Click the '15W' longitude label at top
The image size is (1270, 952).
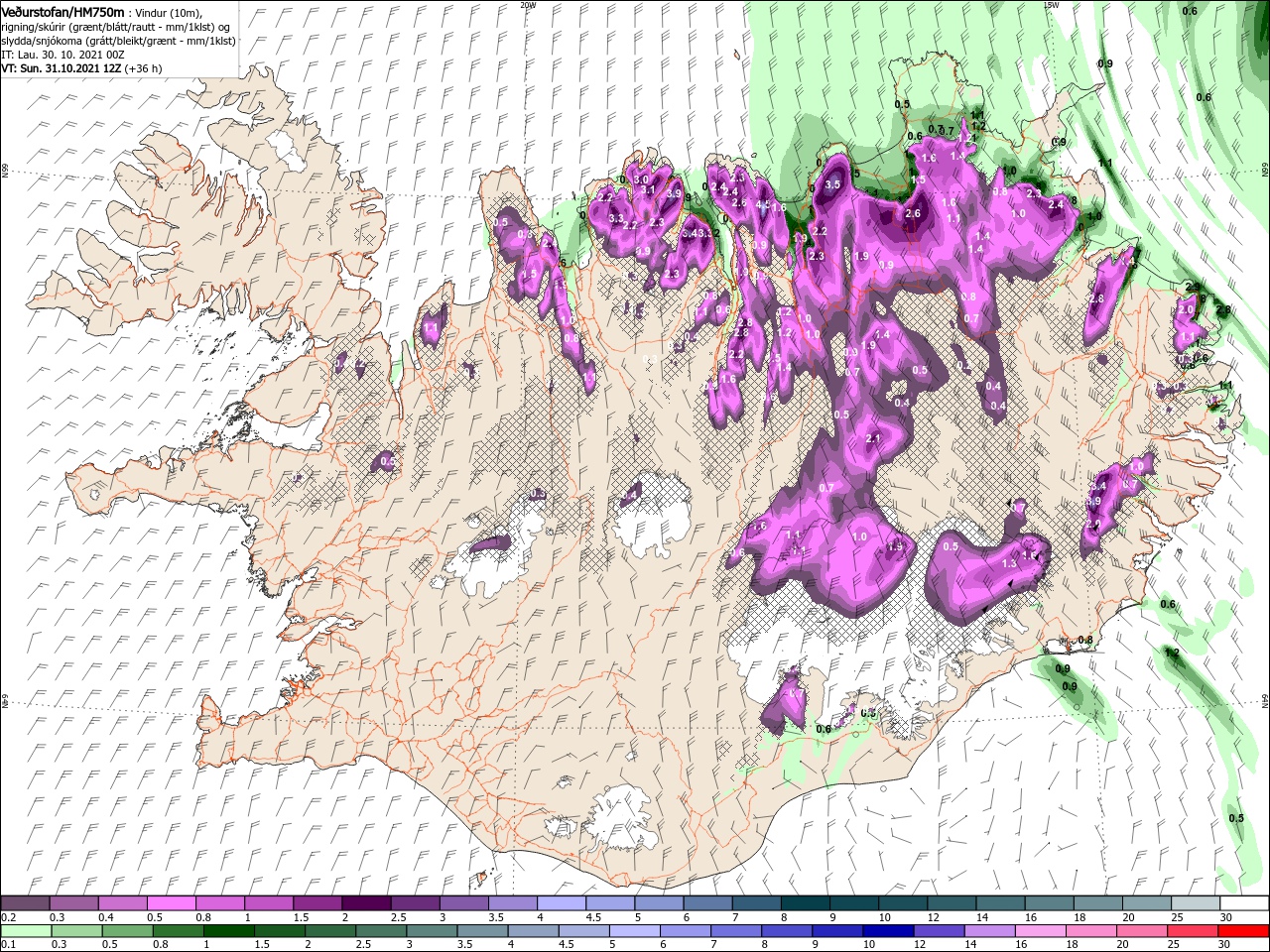coord(1051,5)
